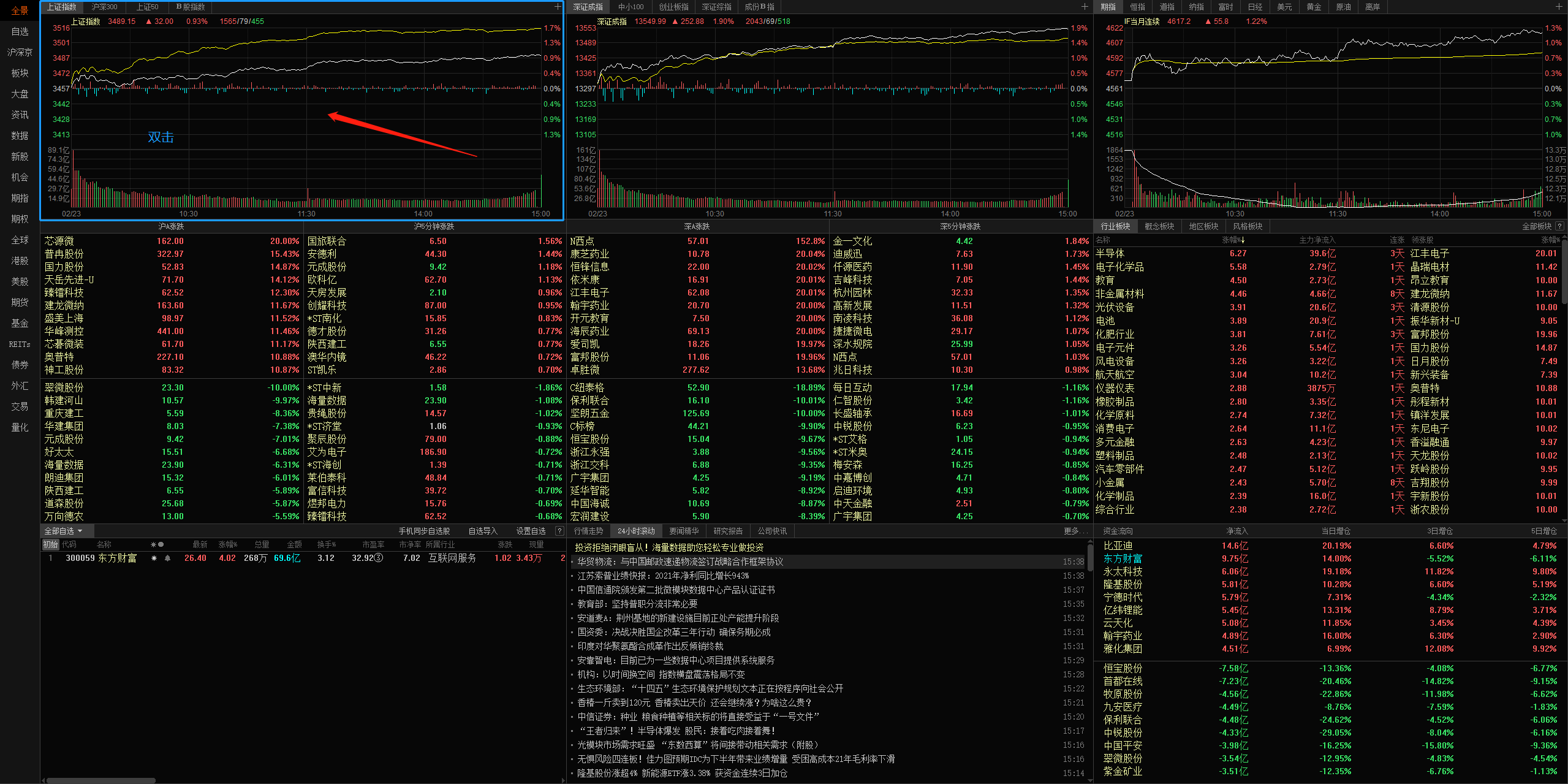The height and width of the screenshot is (784, 1568).
Task: Add an index tab beside 成份B指
Action: (x=1084, y=7)
